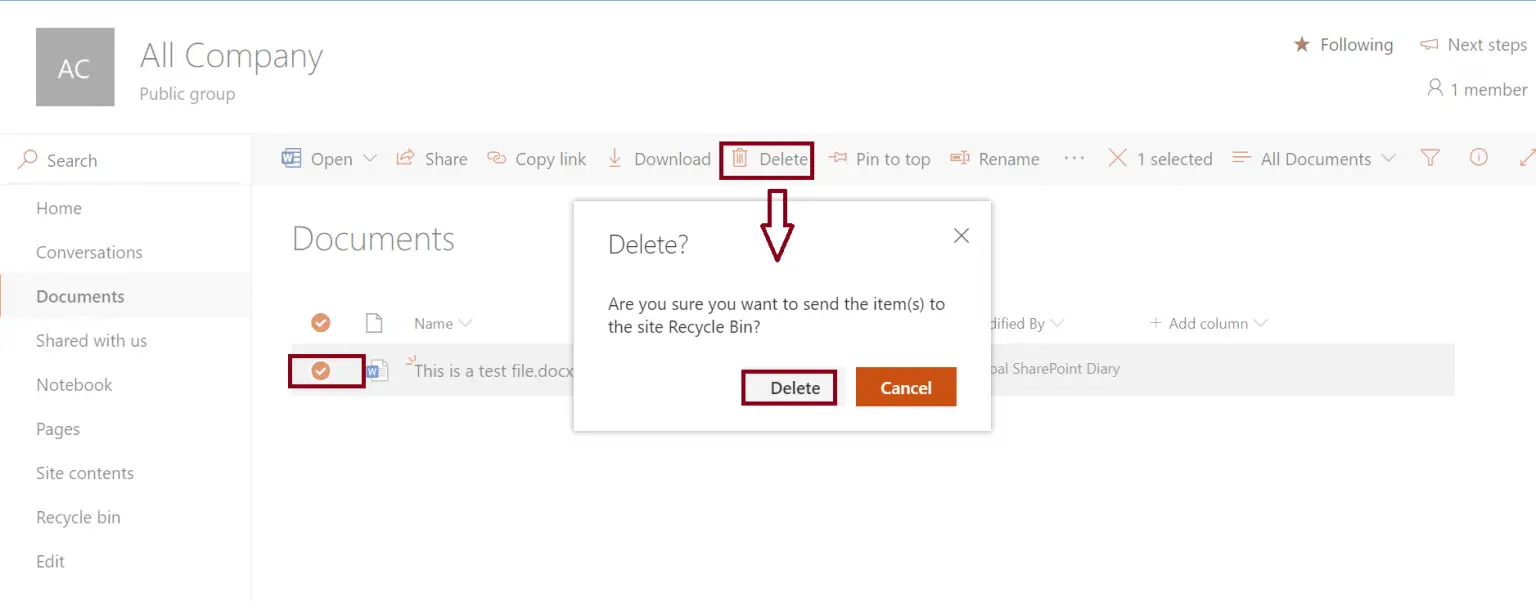Open the filter pane icon
Image resolution: width=1536 pixels, height=601 pixels.
coord(1430,158)
